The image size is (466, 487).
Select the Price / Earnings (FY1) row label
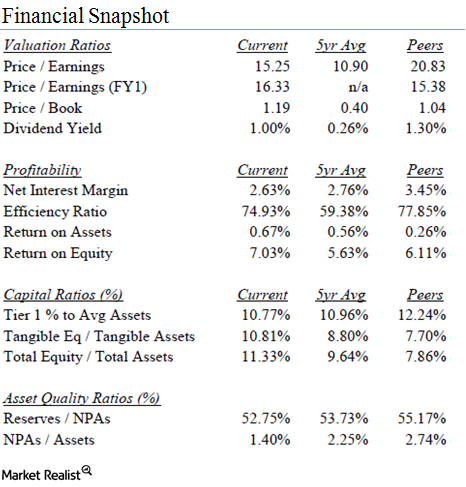75,87
